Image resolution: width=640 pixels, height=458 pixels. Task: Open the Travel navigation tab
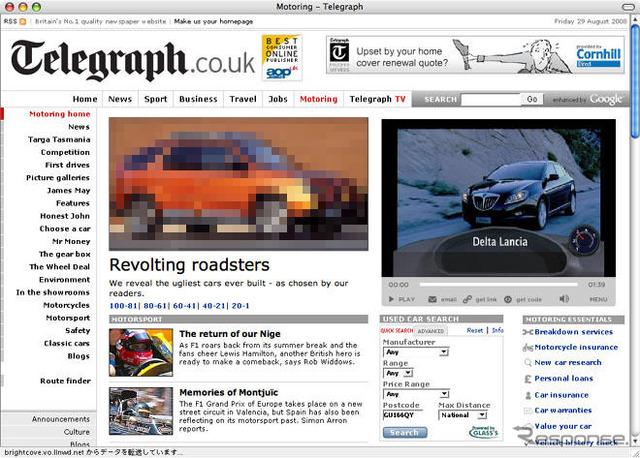click(243, 99)
